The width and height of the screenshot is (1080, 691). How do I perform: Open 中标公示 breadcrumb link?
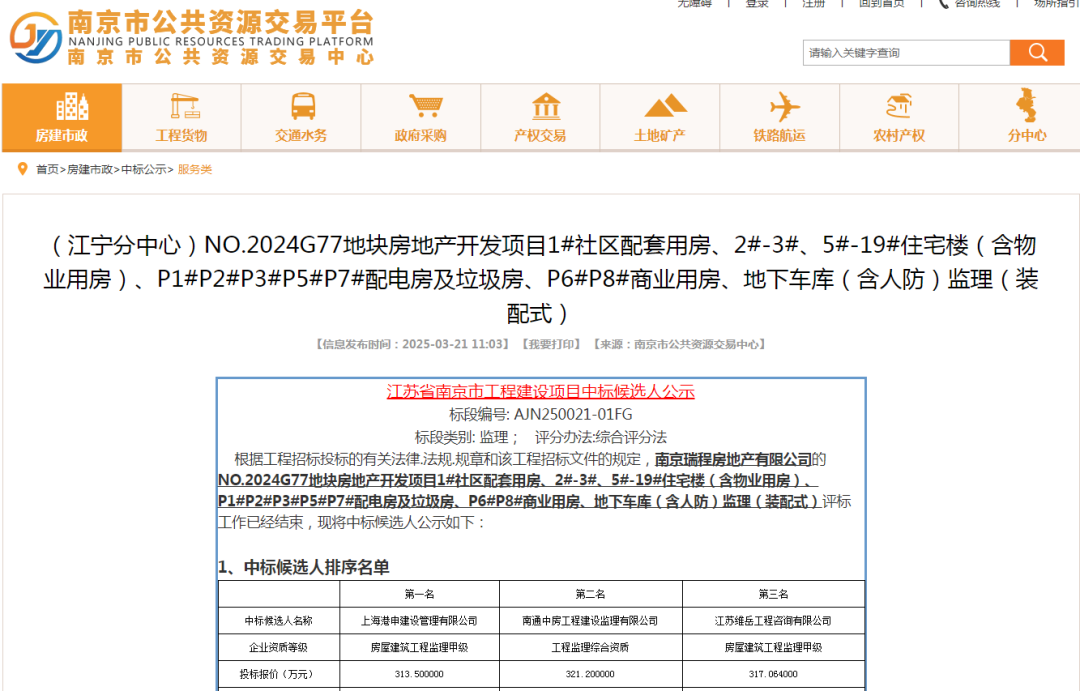pos(143,169)
